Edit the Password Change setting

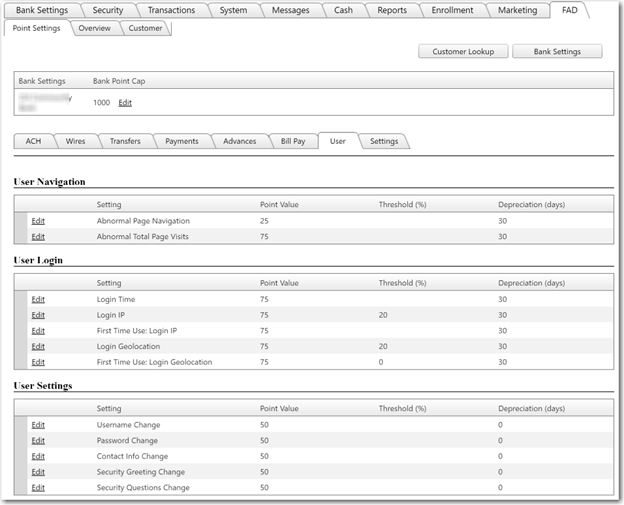(38, 440)
